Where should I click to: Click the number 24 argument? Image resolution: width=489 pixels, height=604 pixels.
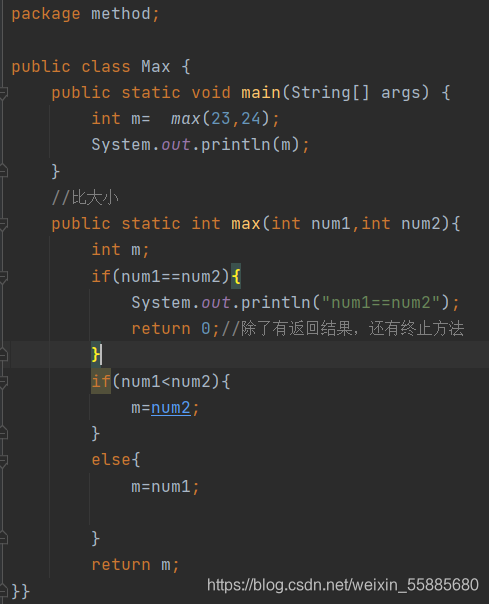coord(251,119)
